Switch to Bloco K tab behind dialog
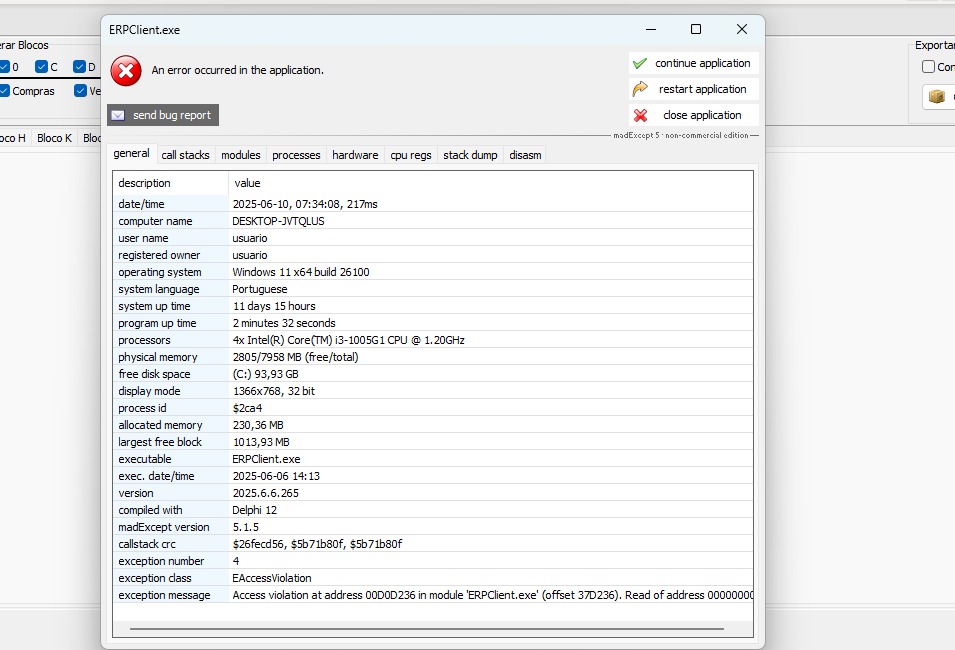Viewport: 955px width, 650px height. pyautogui.click(x=54, y=138)
